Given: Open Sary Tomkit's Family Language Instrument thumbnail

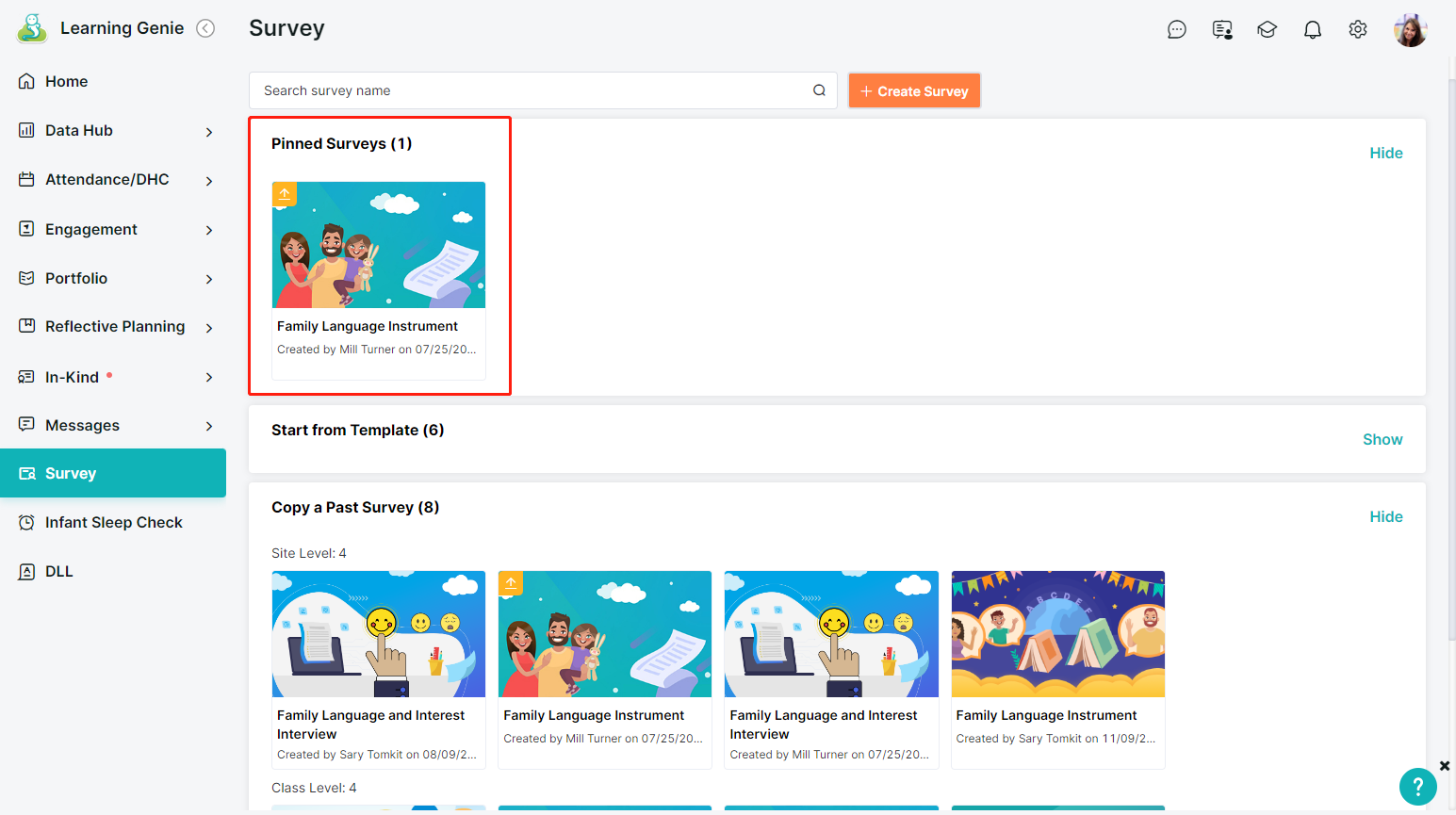Looking at the screenshot, I should (x=1057, y=634).
